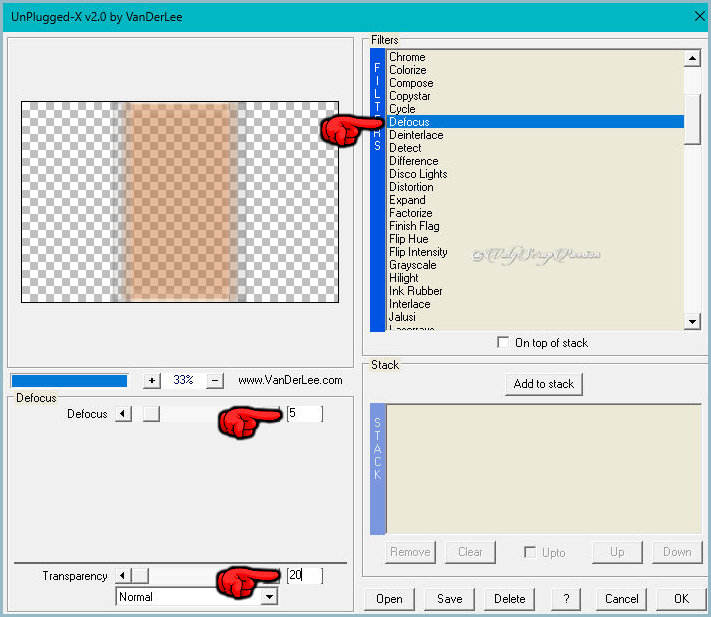Open help with the question mark button
This screenshot has width=711, height=617.
566,599
